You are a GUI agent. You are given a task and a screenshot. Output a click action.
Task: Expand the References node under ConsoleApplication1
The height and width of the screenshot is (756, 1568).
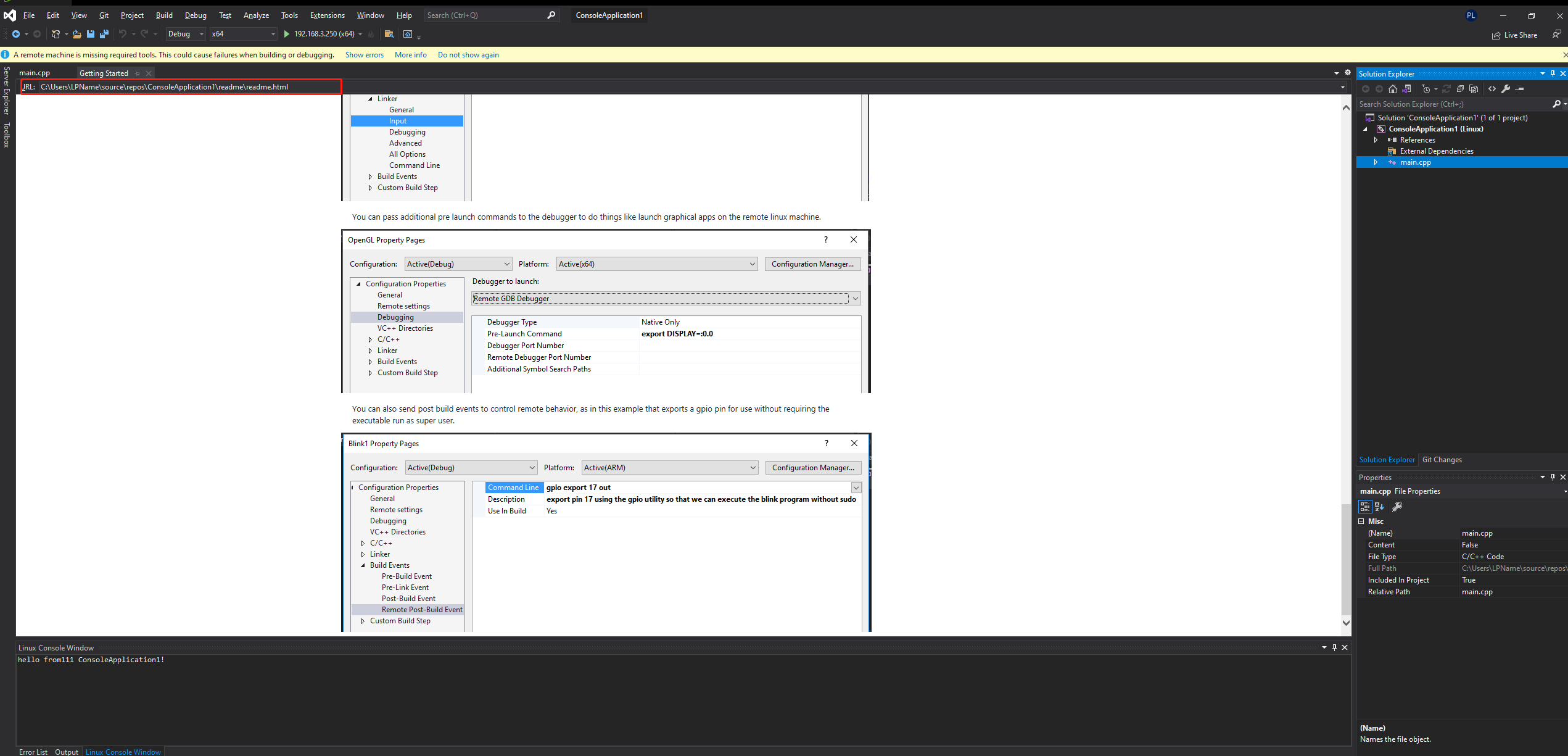pyautogui.click(x=1376, y=139)
